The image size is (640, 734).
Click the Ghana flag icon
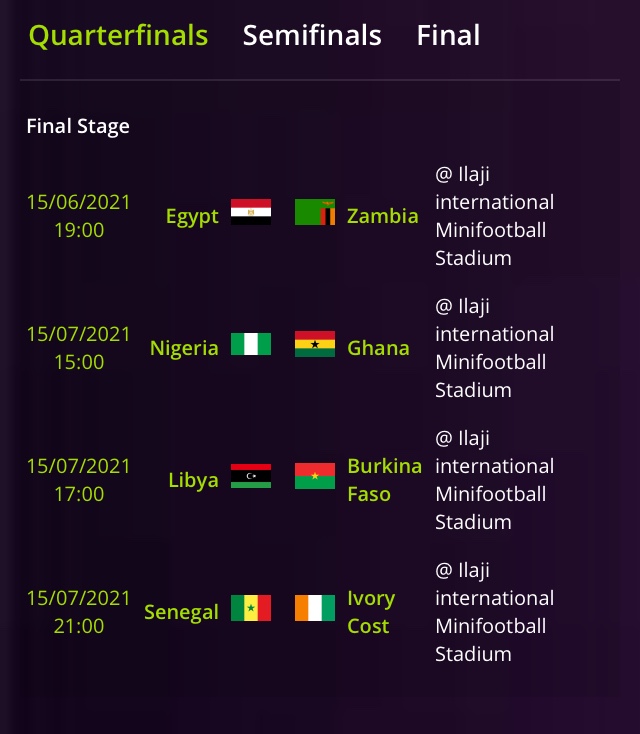(x=315, y=344)
